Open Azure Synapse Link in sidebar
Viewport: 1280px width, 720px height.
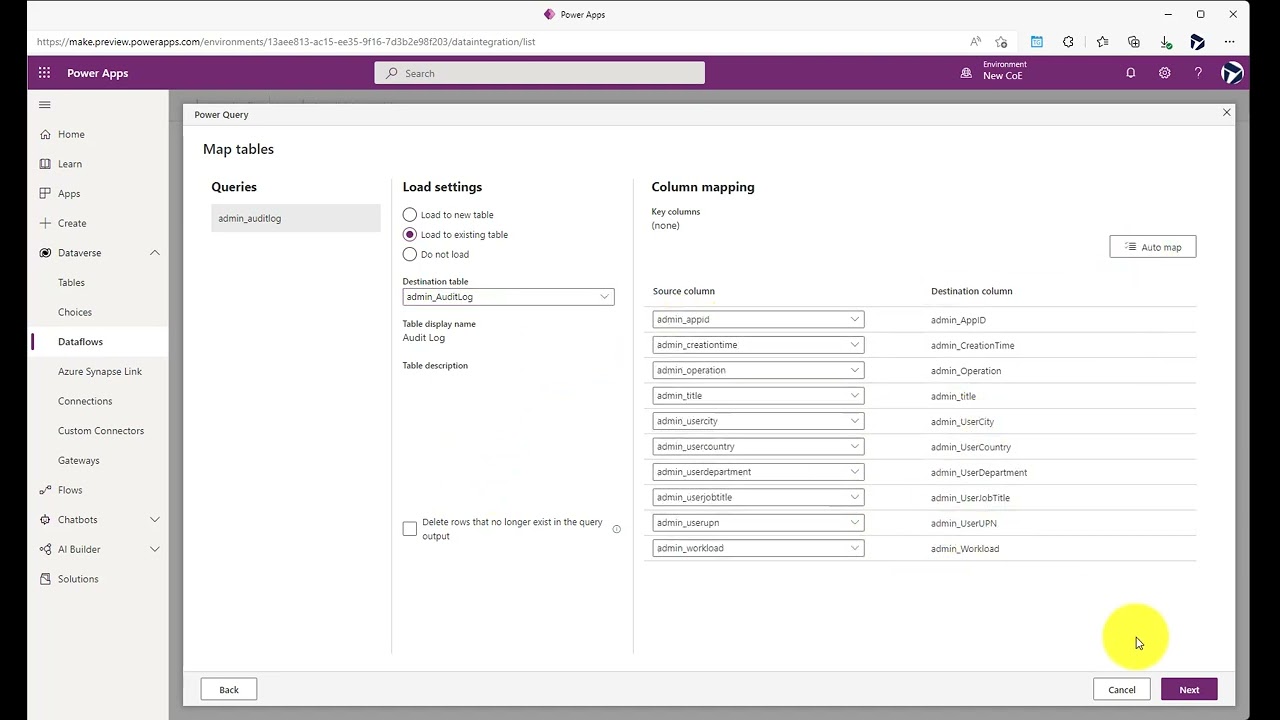click(x=100, y=372)
